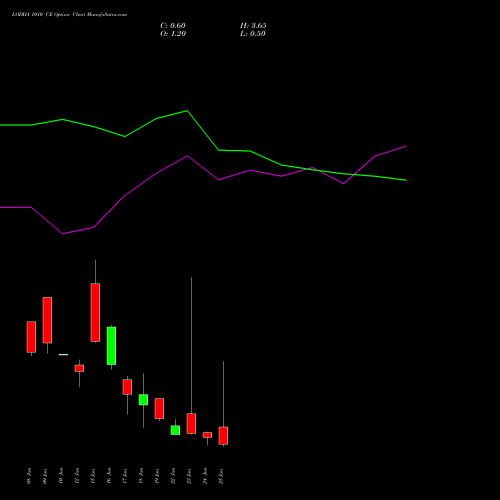The width and height of the screenshot is (500, 500).
Task: Click the '12' date label on the x-axis
Action: click(77, 476)
